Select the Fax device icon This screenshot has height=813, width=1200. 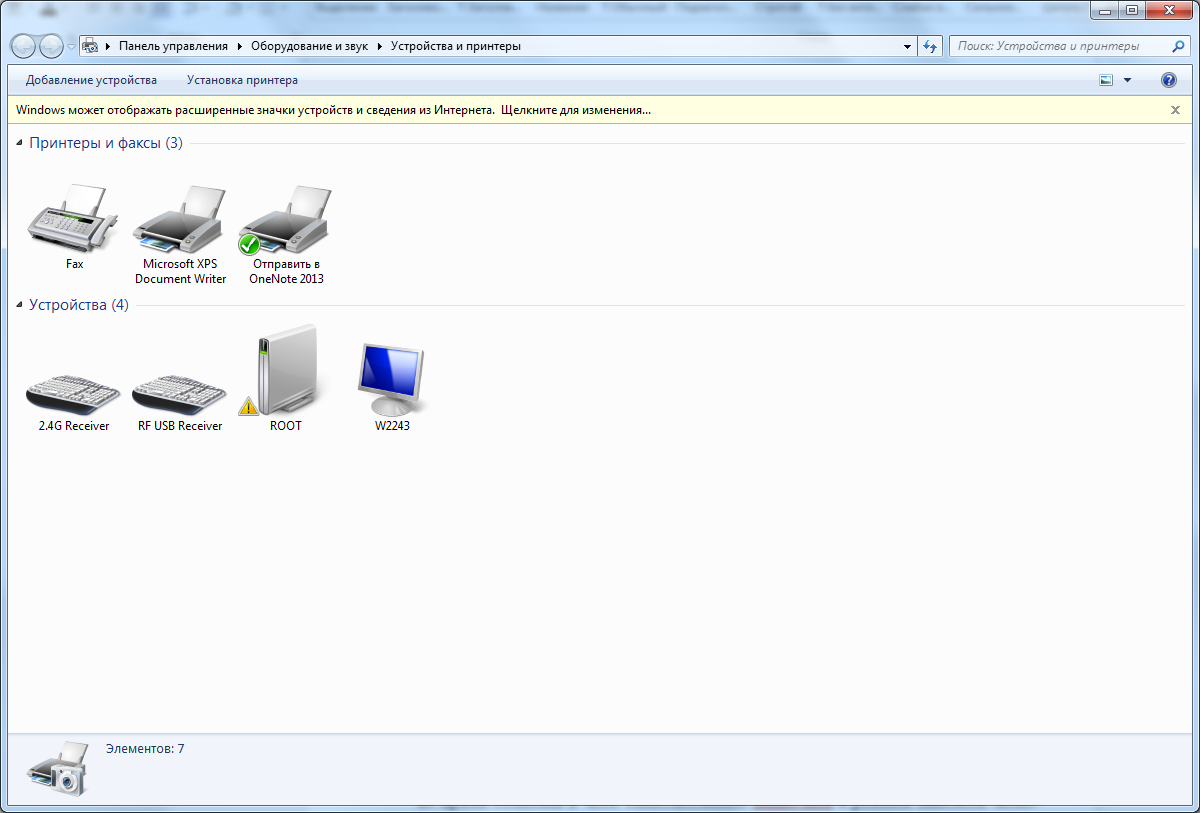(73, 220)
